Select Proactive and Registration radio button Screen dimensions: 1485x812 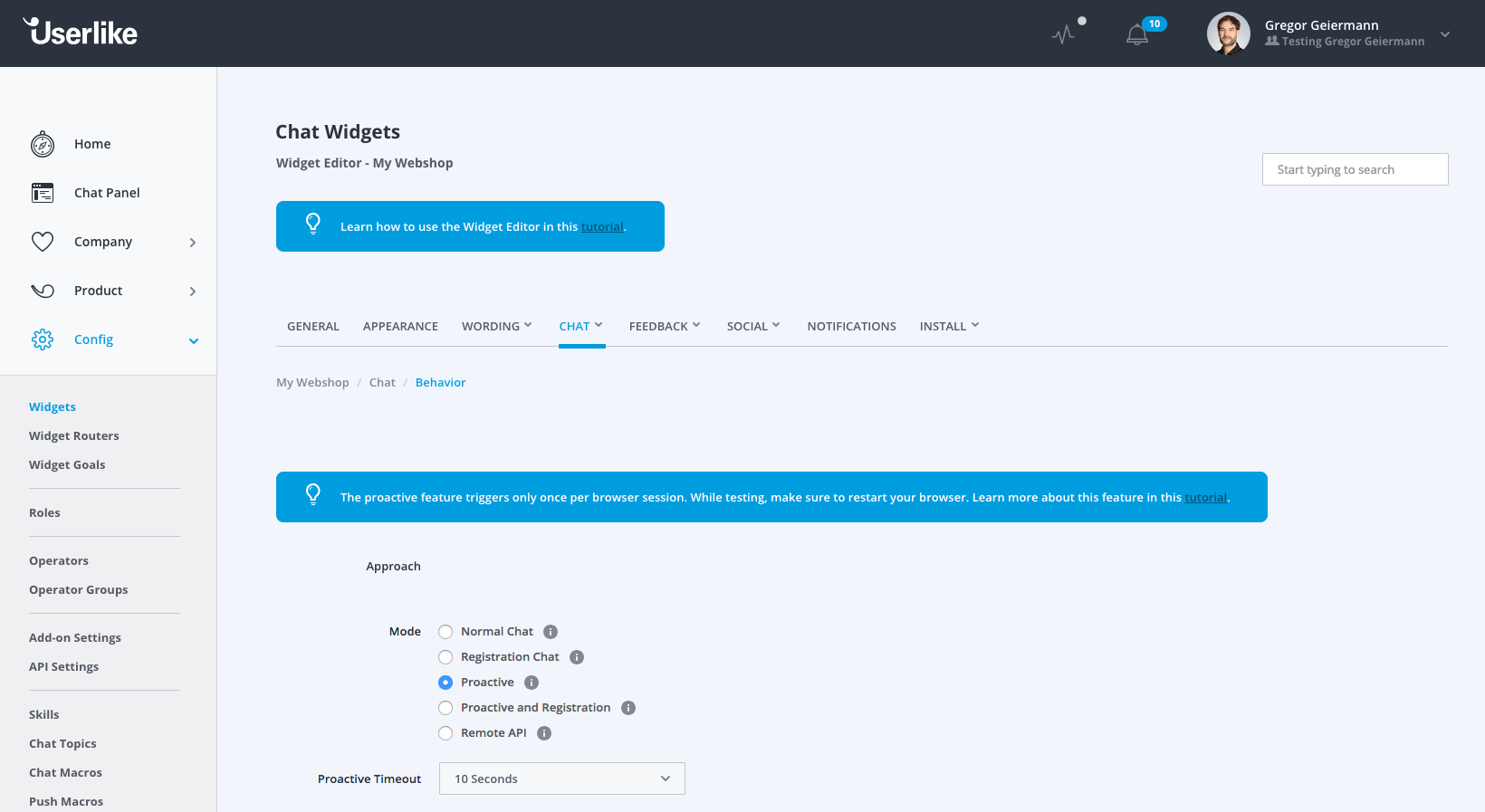[445, 708]
